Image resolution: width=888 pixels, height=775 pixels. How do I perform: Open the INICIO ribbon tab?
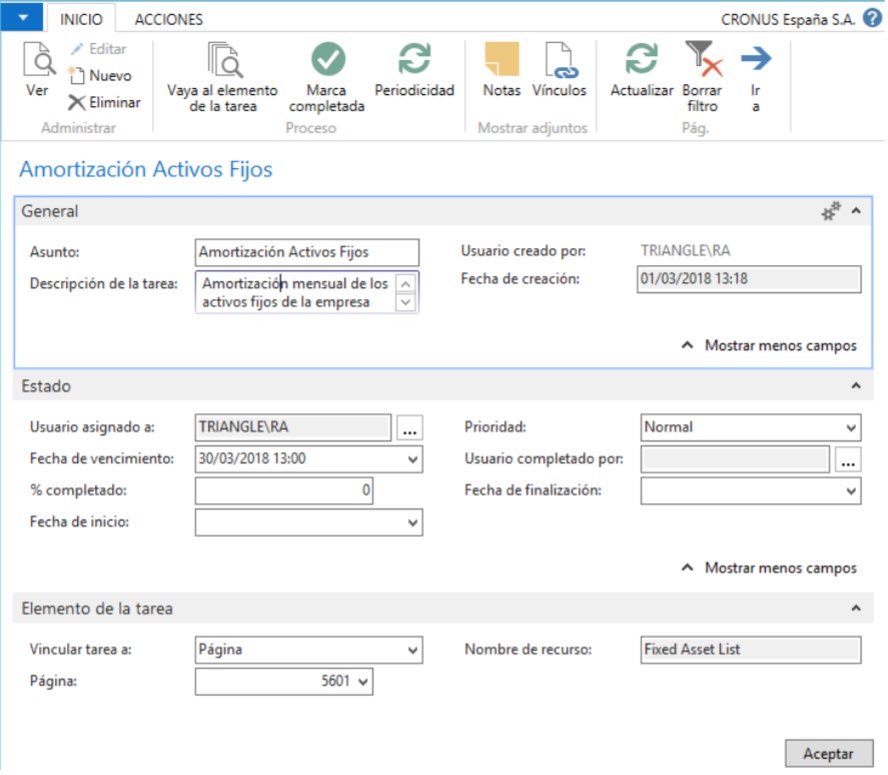tap(82, 18)
